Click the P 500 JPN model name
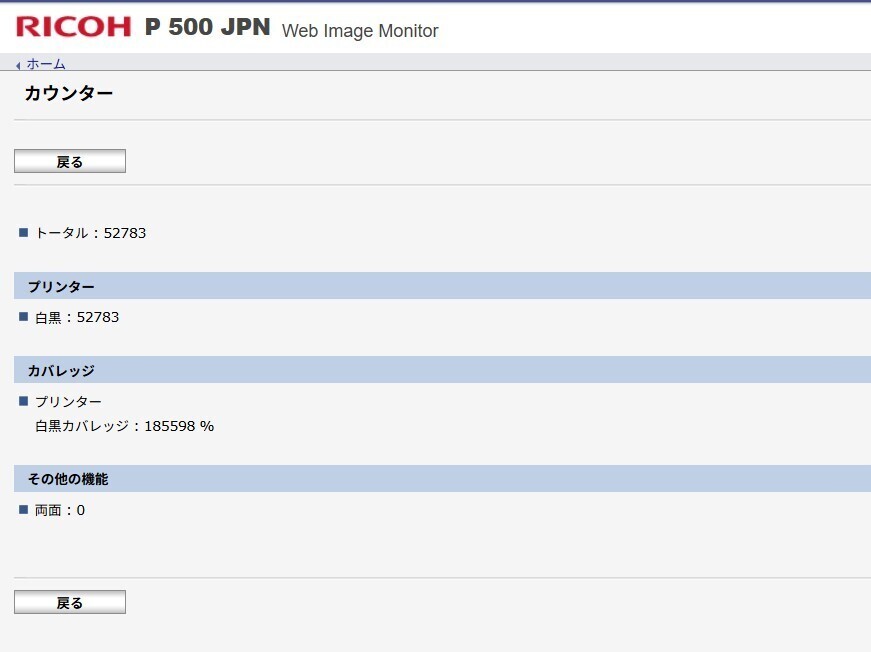This screenshot has width=871, height=652. (x=208, y=27)
